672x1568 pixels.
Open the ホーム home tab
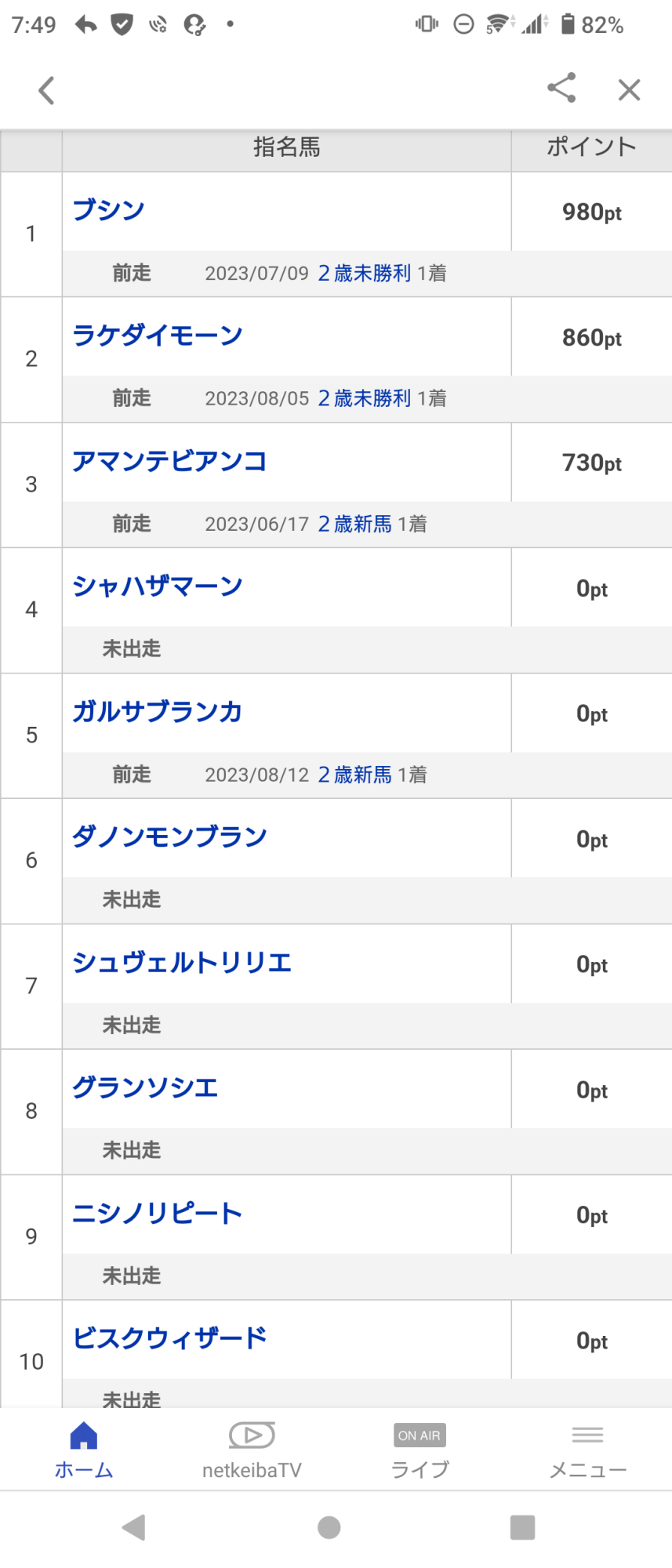tap(84, 1450)
